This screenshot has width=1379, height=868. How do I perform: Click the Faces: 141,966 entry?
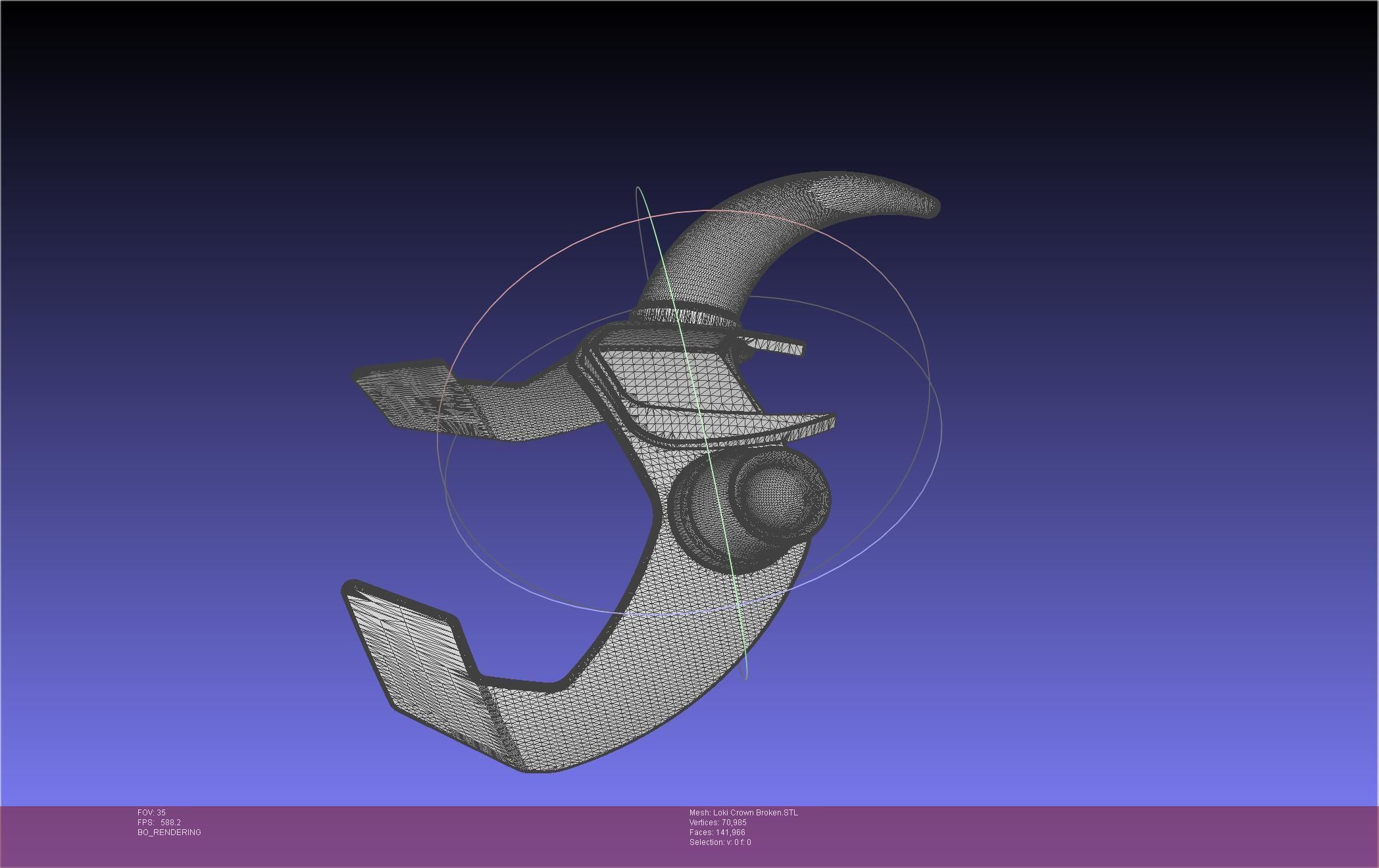coord(717,832)
